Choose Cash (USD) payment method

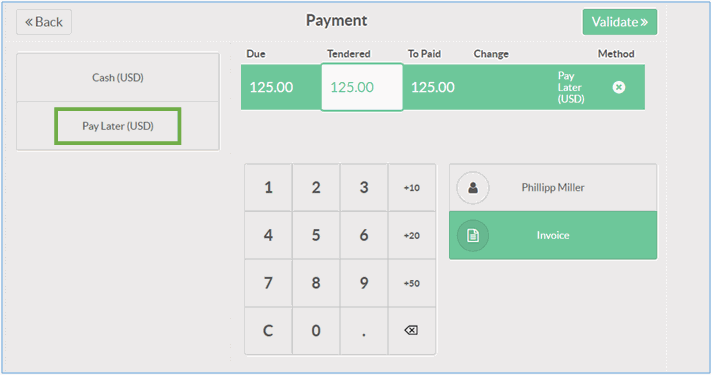(118, 78)
